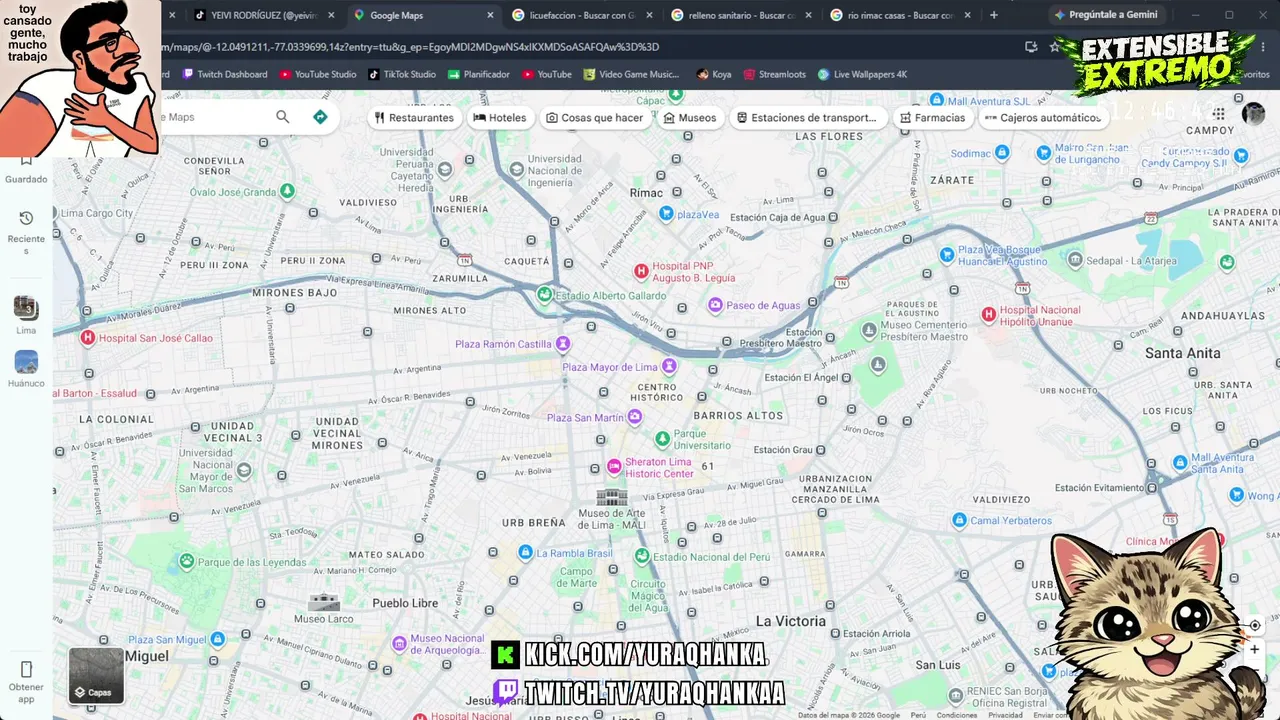The height and width of the screenshot is (720, 1280).
Task: Open the Video Game Music bookmark
Action: coord(632,74)
